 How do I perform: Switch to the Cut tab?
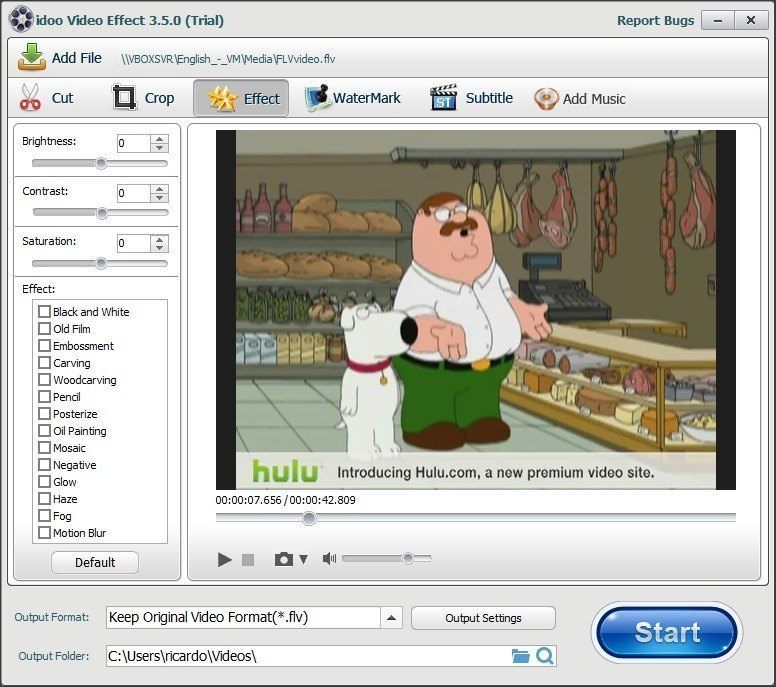pos(46,98)
